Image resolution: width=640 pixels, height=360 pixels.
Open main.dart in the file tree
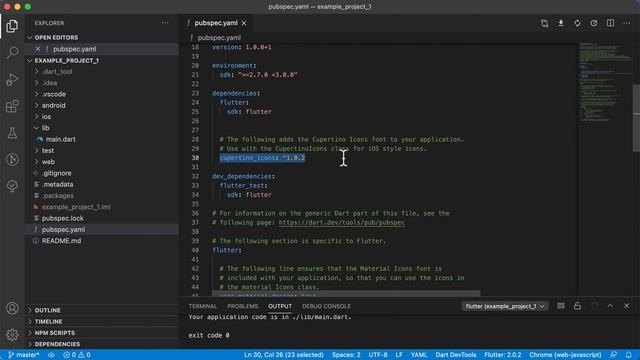point(60,139)
